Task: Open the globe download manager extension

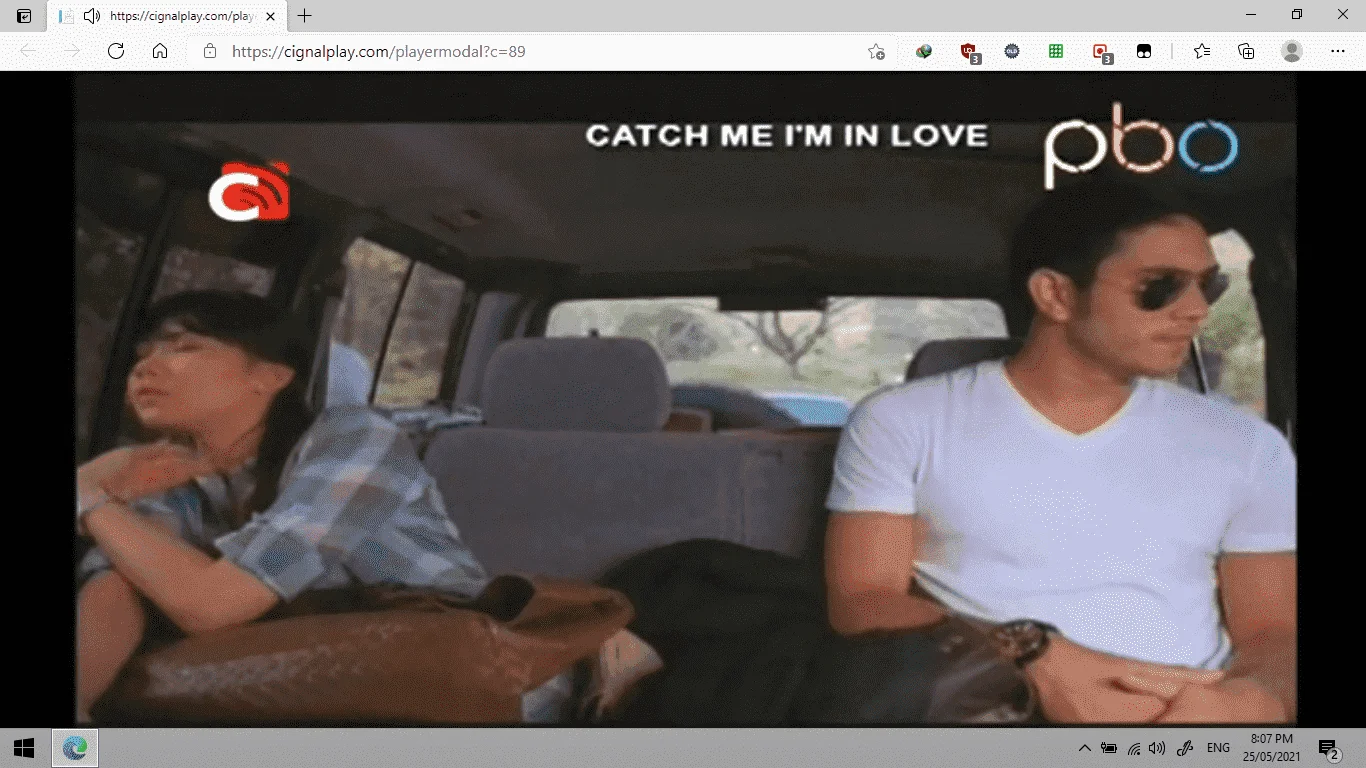Action: point(924,51)
